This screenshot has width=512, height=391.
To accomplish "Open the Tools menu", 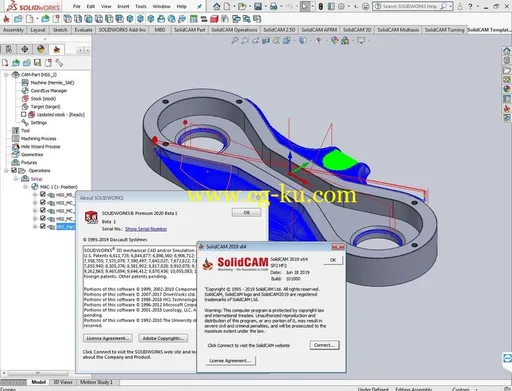I will [141, 6].
